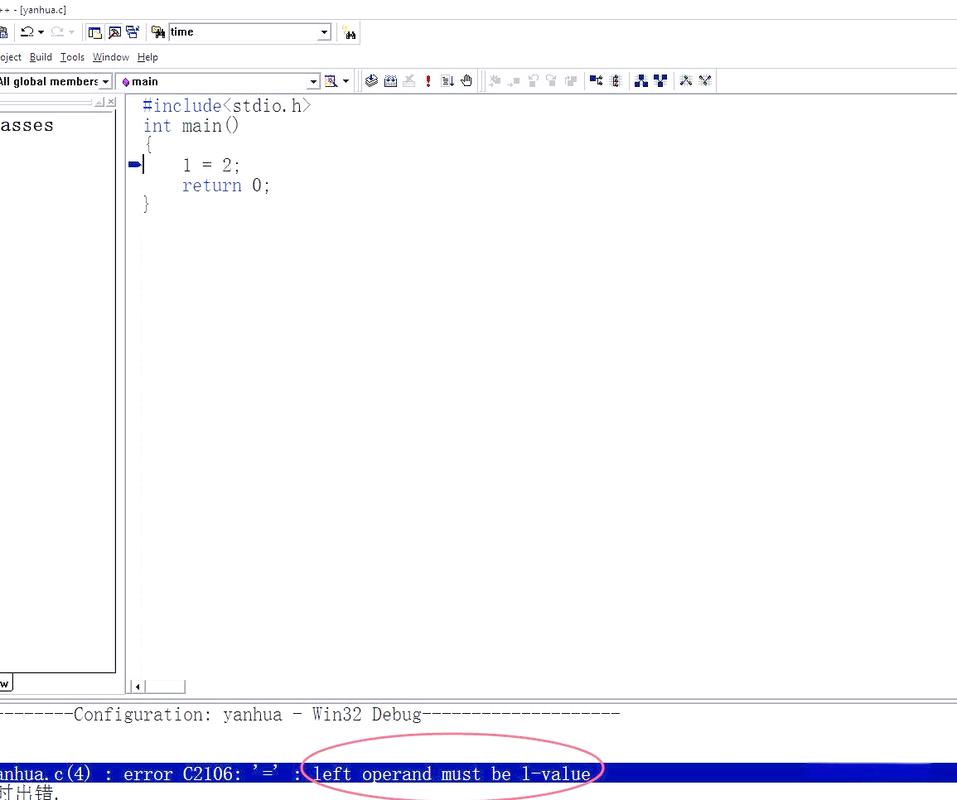The width and height of the screenshot is (957, 800).
Task: Click the Build toolbar icon
Action: point(390,81)
